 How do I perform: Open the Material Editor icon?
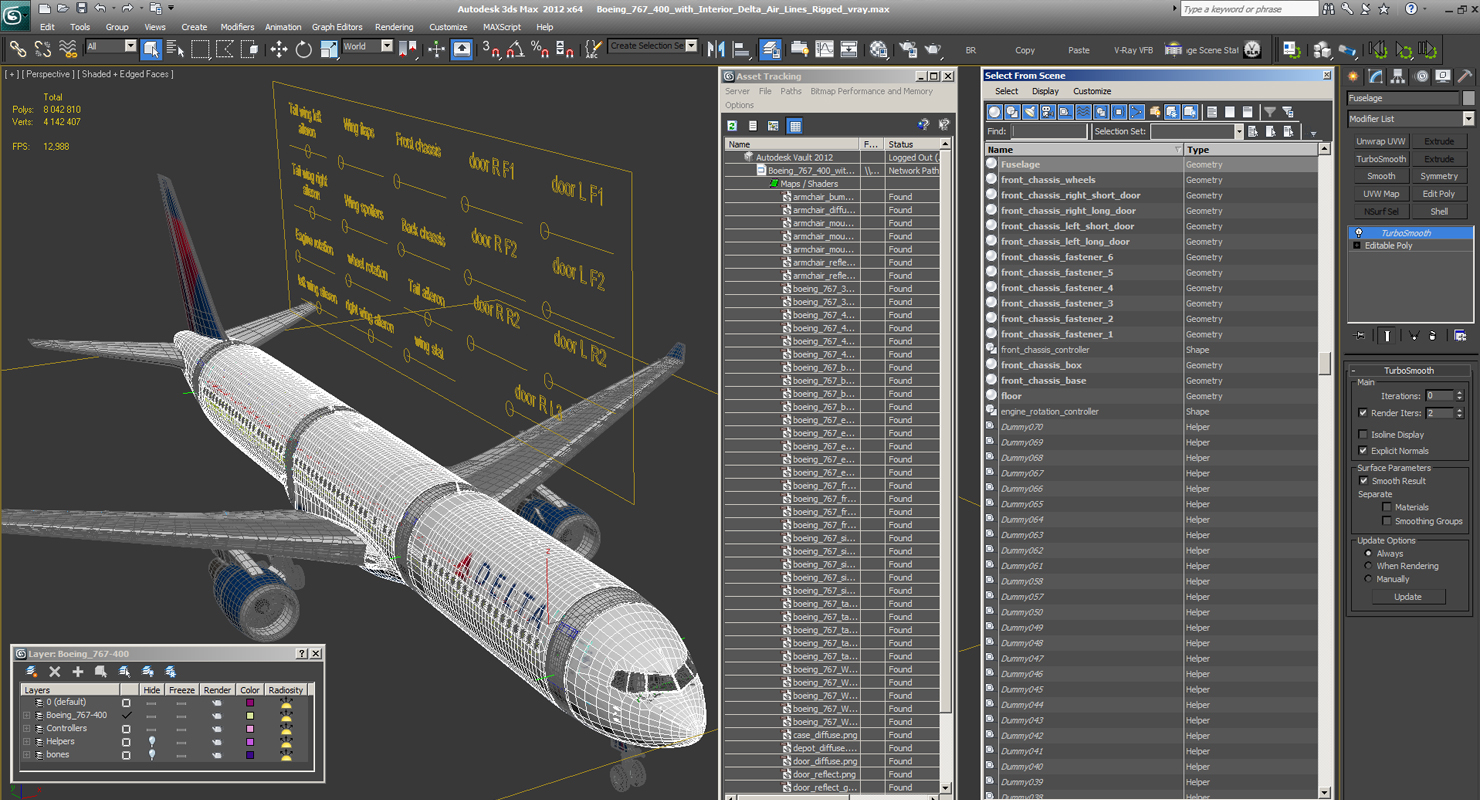878,48
